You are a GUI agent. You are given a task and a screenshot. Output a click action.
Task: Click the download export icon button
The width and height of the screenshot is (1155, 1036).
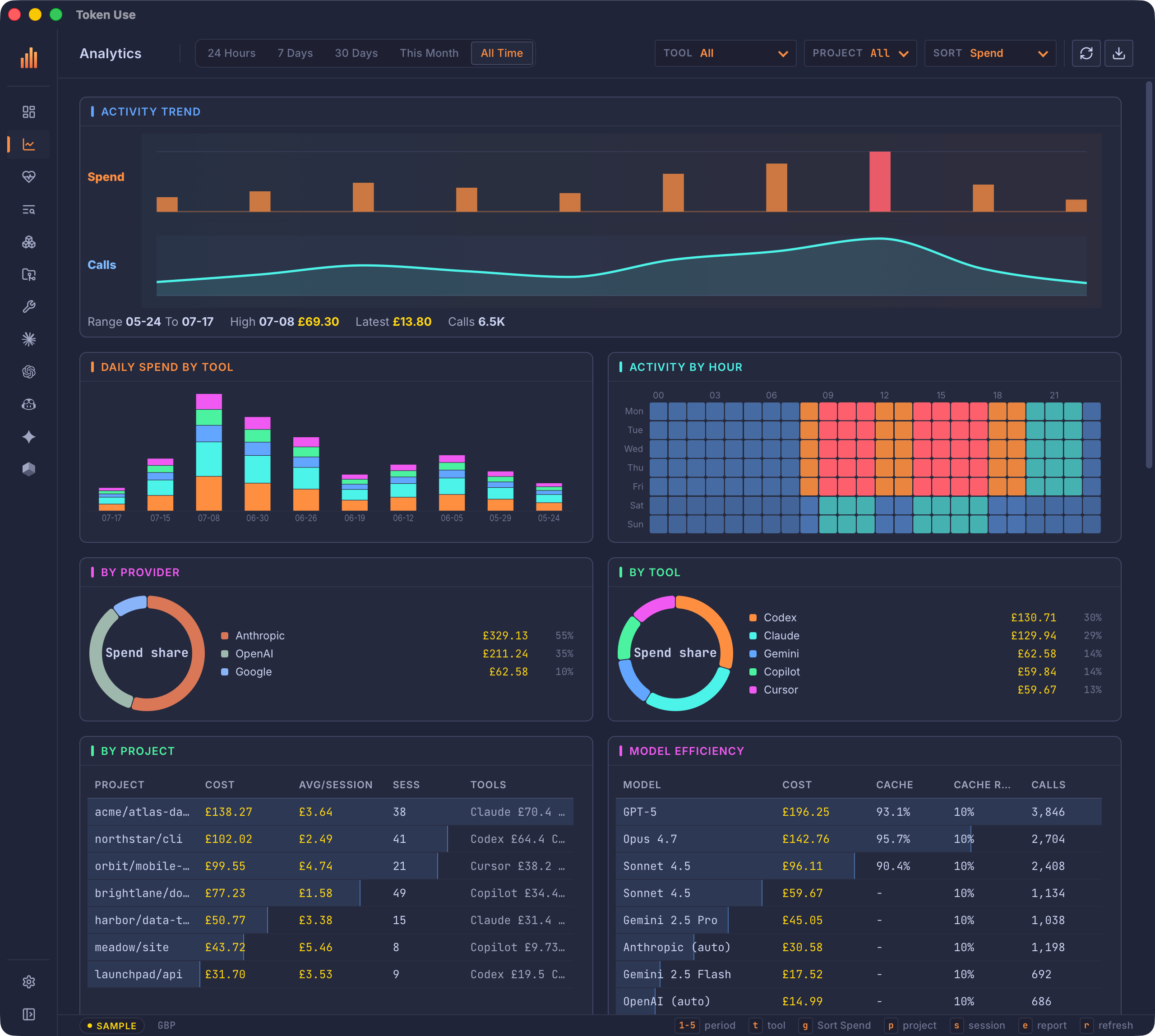pyautogui.click(x=1118, y=53)
